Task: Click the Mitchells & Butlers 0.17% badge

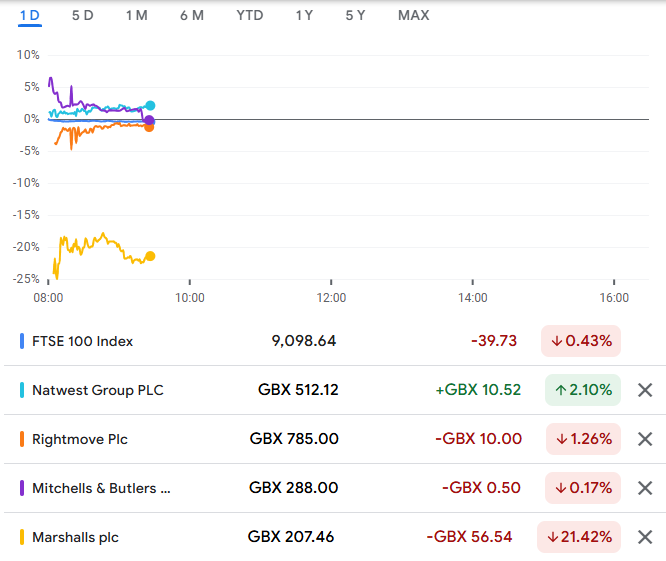Action: click(583, 488)
